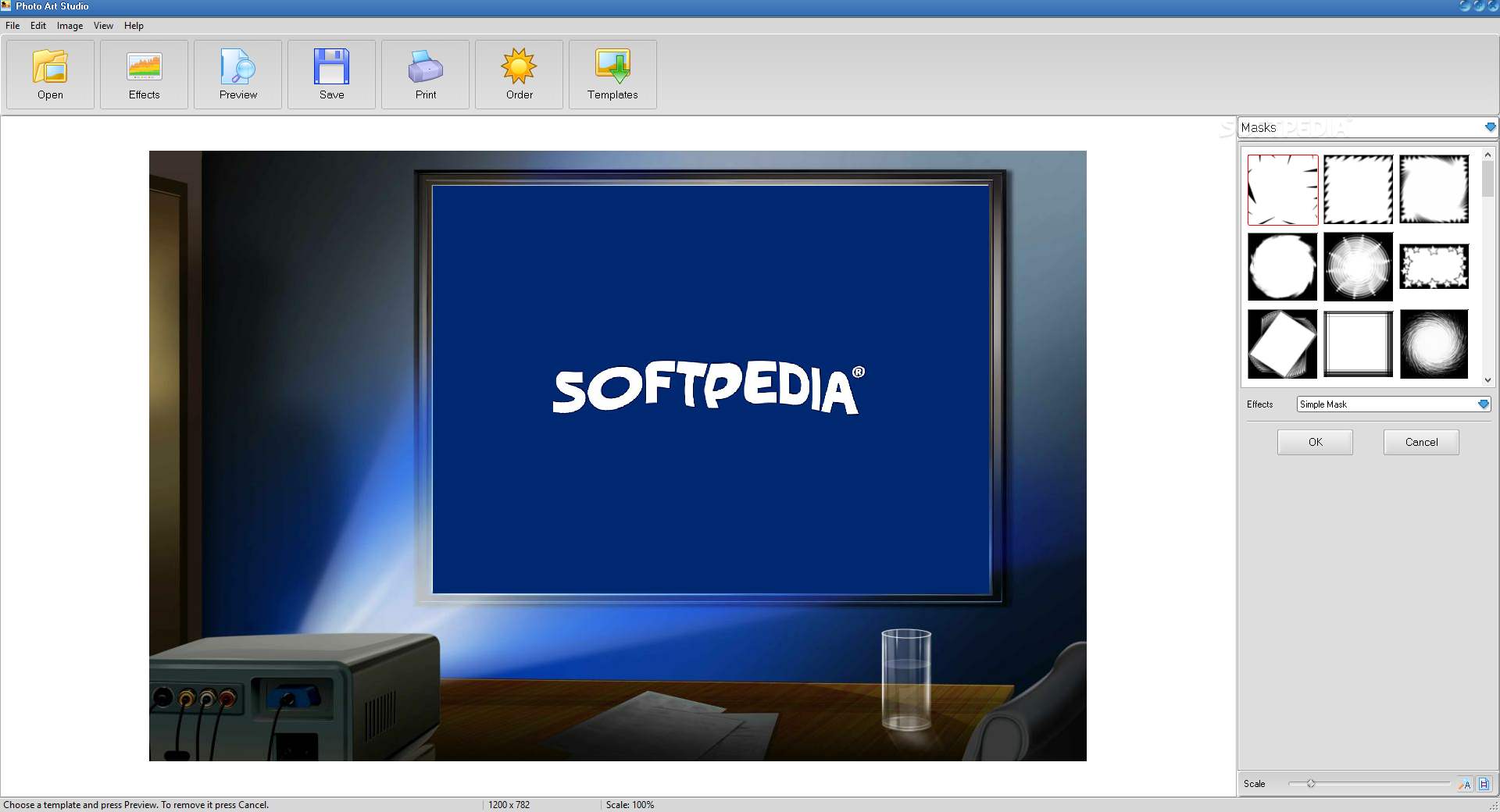Screen dimensions: 1500x812
Task: Click the Scale slider handle
Action: 1311,783
